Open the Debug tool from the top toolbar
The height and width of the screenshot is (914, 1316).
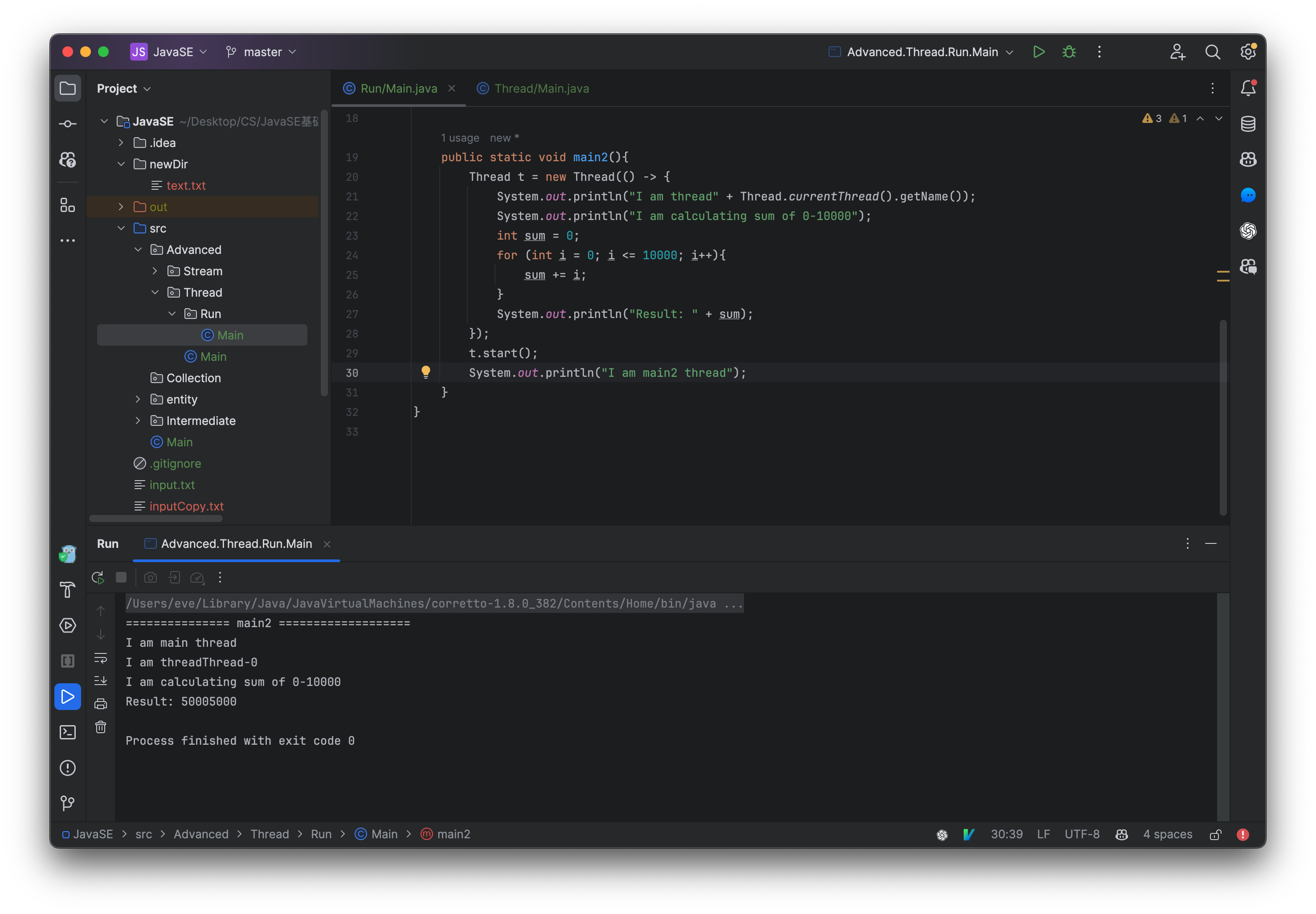[1069, 52]
